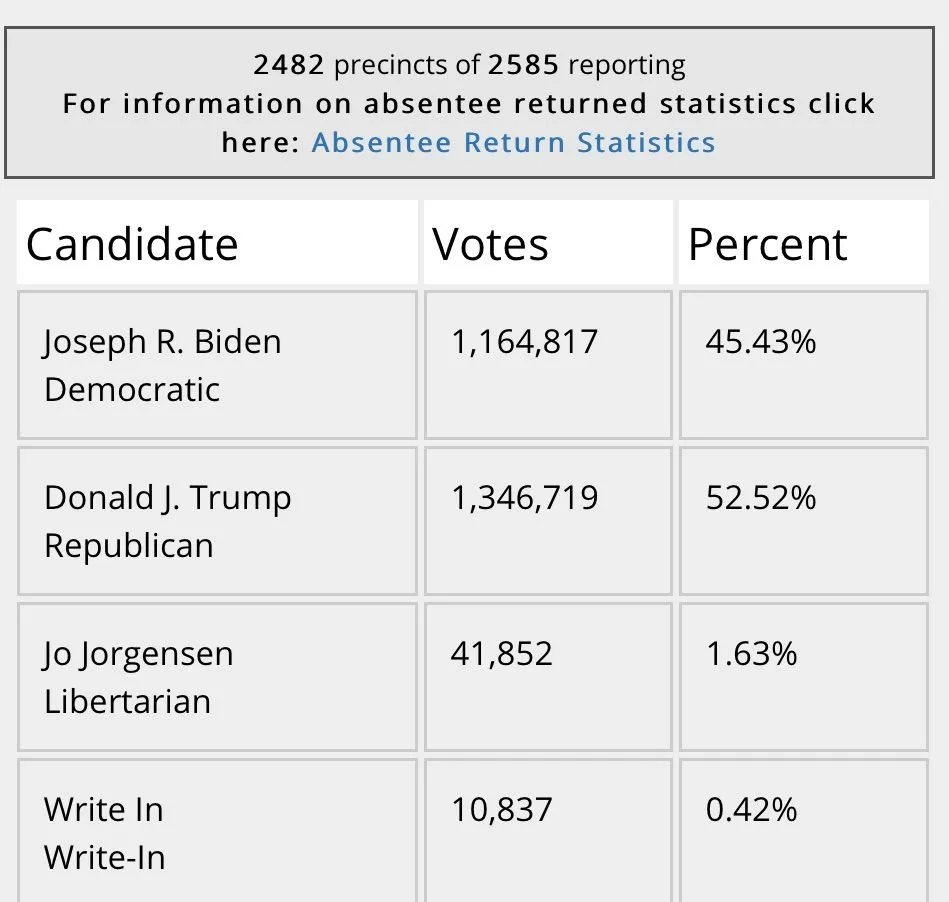The image size is (949, 902).
Task: Click the 2585 total precincts number
Action: [x=524, y=66]
